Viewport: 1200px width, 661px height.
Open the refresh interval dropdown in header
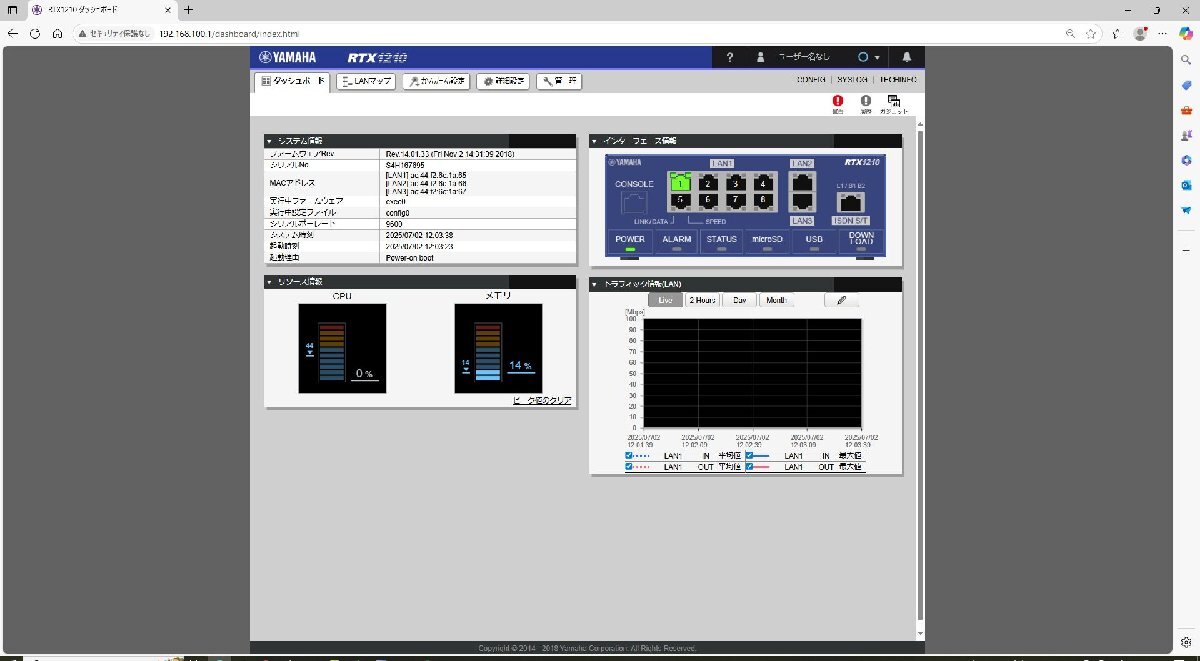point(869,57)
